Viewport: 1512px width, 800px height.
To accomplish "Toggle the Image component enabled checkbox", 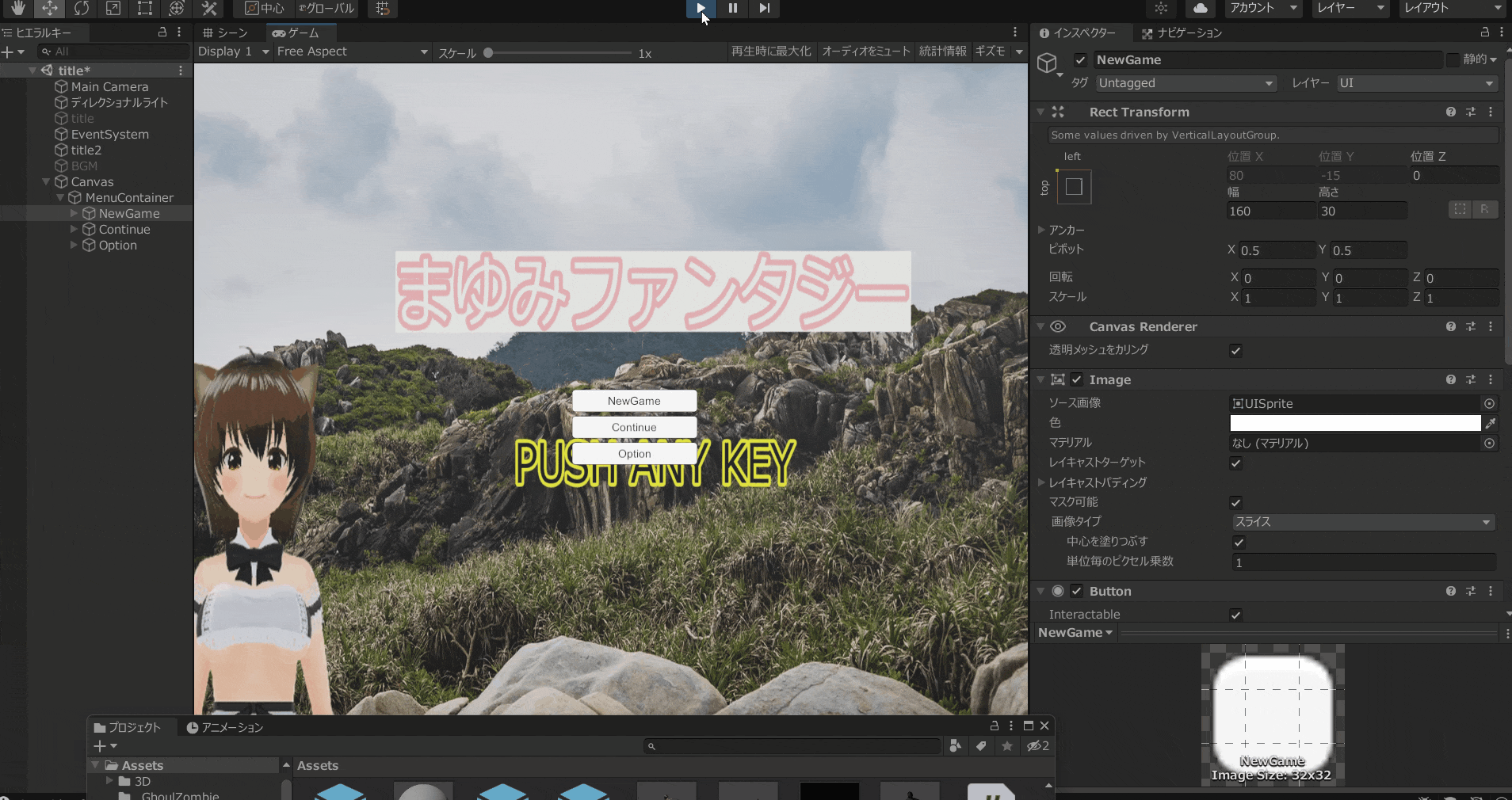I will click(1076, 380).
